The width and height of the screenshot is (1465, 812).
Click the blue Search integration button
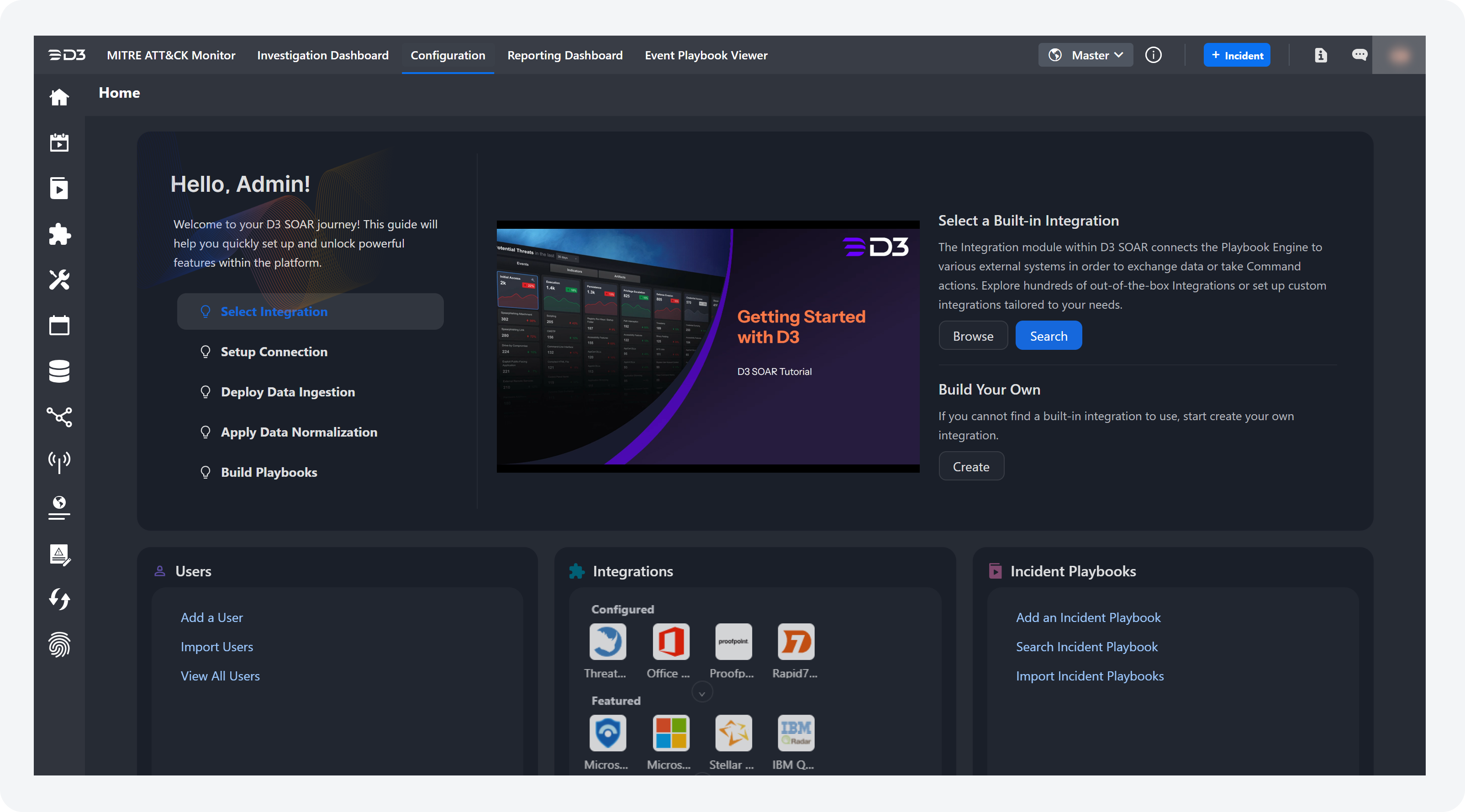(1048, 336)
